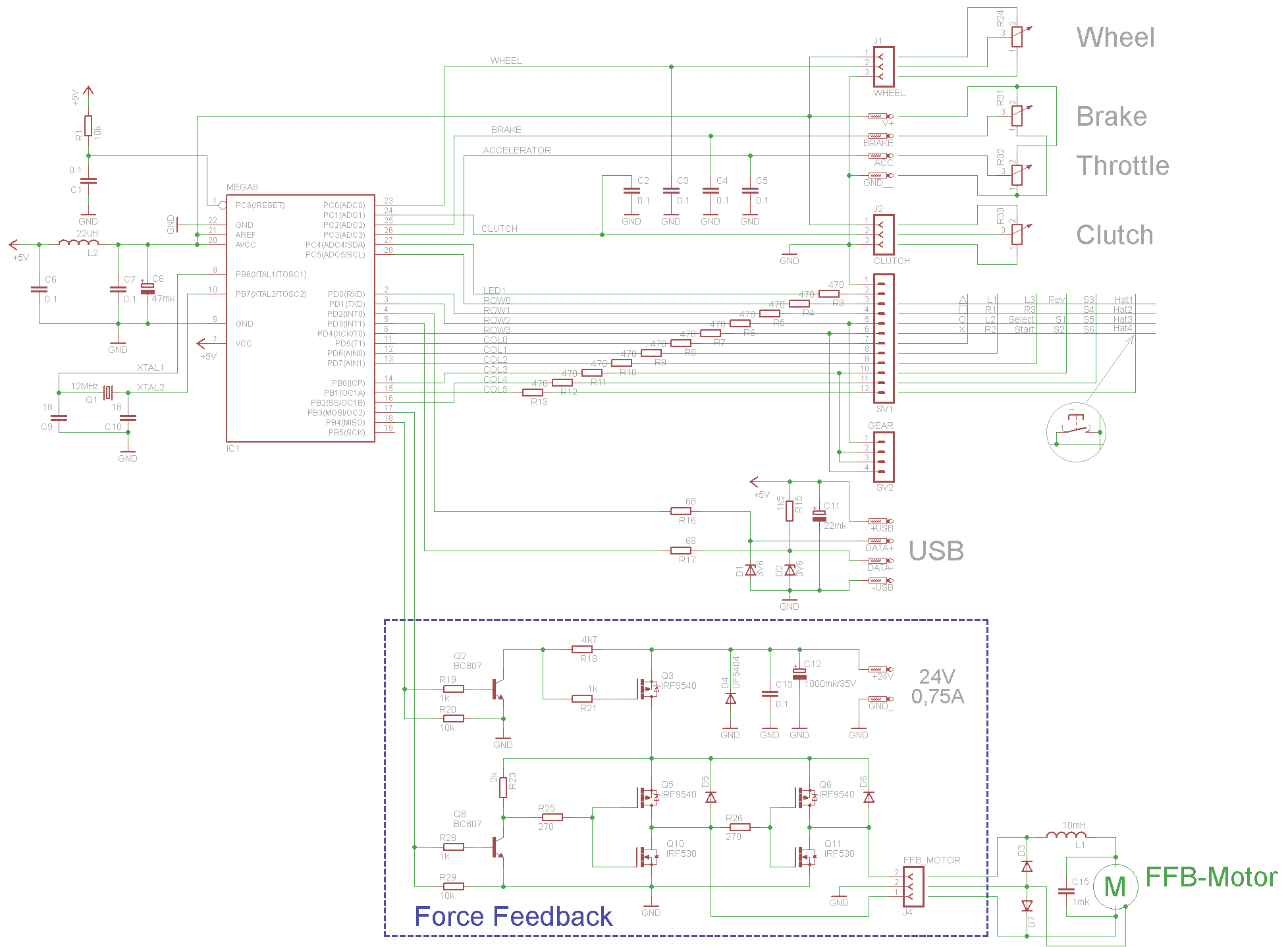Click the 'PC6(/RESET)' pin label
1288x947 pixels.
pyautogui.click(x=260, y=205)
